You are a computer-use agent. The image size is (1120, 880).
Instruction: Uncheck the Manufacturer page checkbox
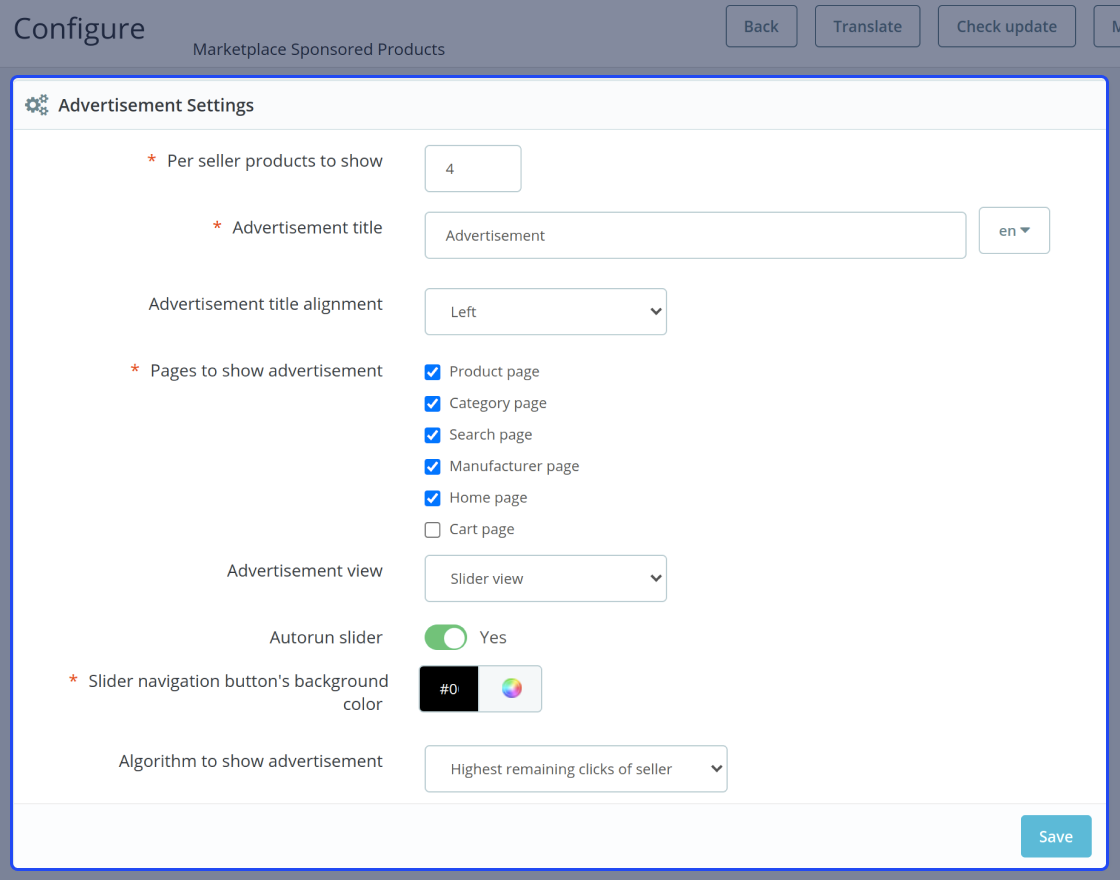(x=432, y=466)
